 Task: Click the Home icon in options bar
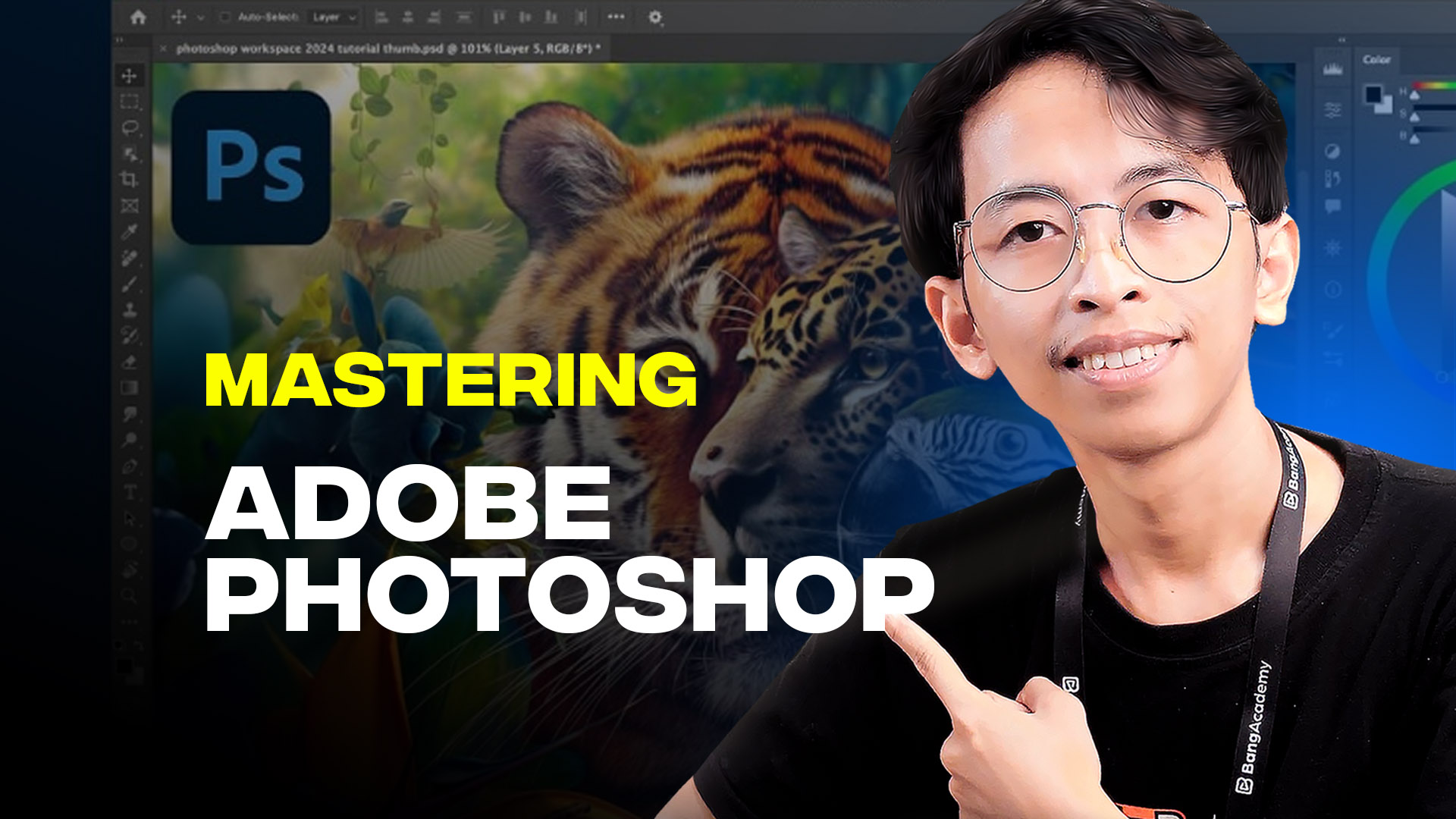138,17
